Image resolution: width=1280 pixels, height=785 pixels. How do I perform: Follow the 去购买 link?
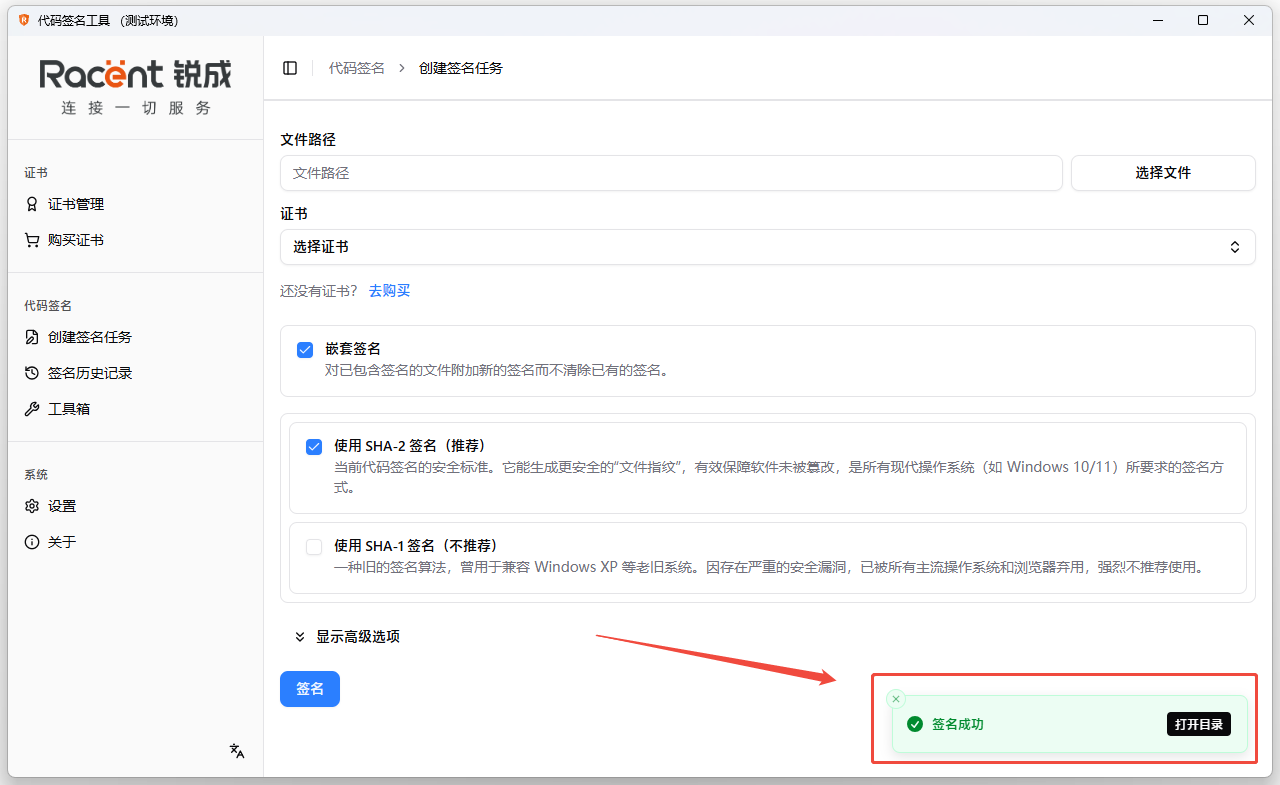[x=389, y=290]
